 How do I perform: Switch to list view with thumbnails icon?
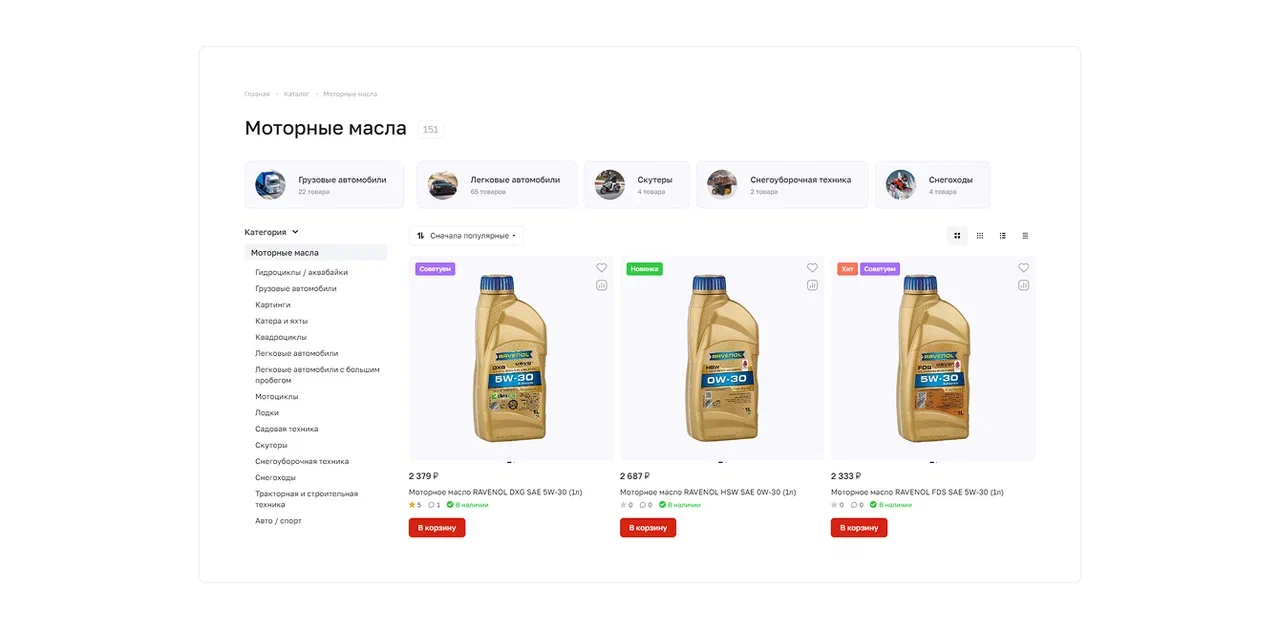pyautogui.click(x=1003, y=236)
